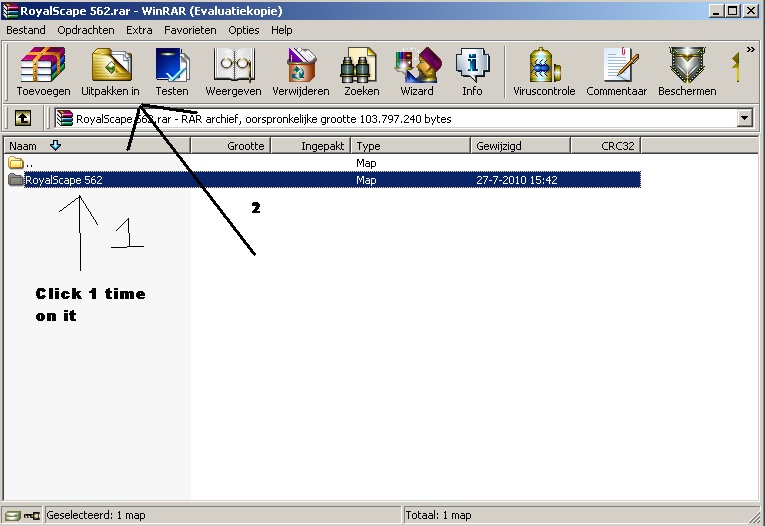The width and height of the screenshot is (765, 526).
Task: Click the Beschermen protect icon
Action: point(687,72)
